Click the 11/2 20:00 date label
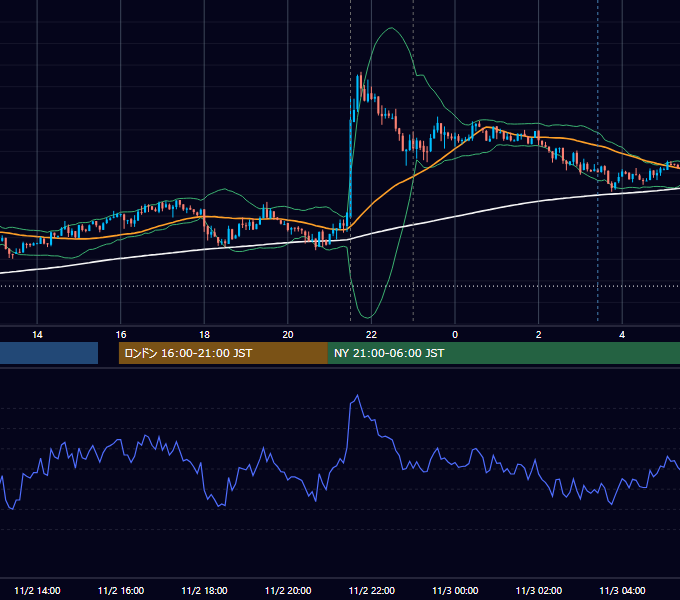 click(288, 590)
